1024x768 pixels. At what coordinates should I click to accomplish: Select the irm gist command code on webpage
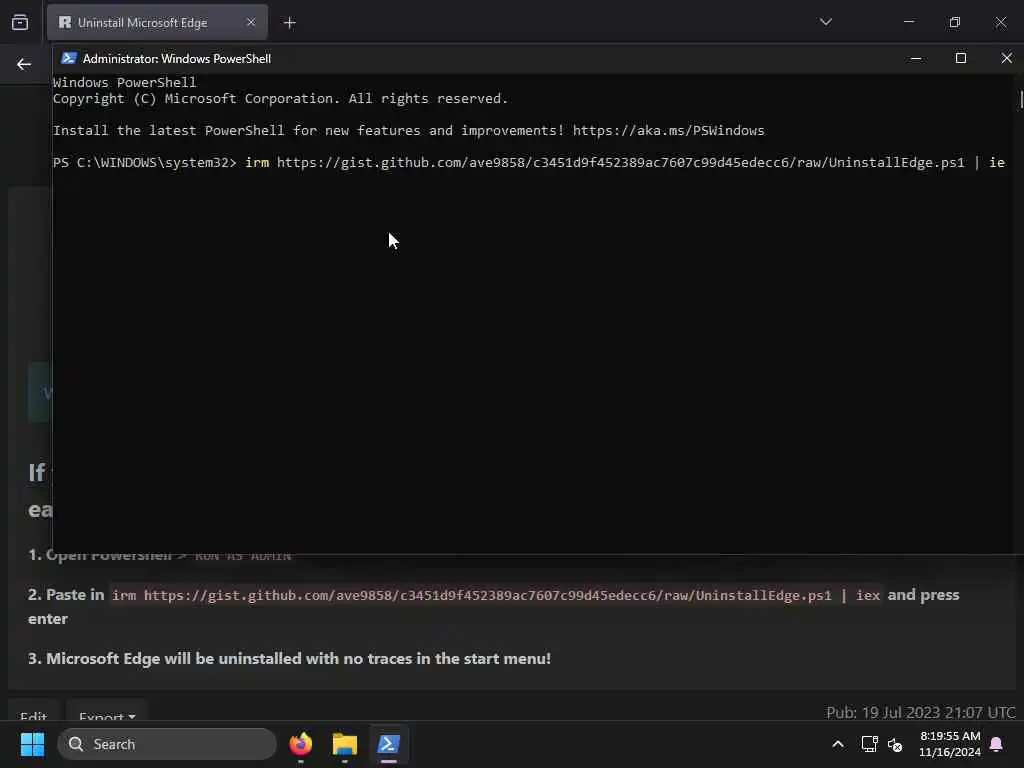496,595
